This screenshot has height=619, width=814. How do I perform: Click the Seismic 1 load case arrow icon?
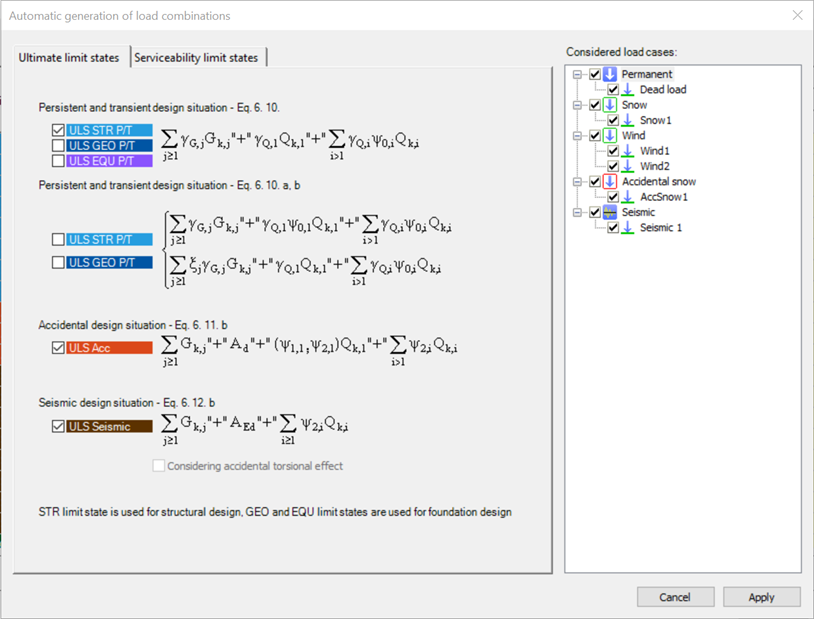(x=628, y=227)
